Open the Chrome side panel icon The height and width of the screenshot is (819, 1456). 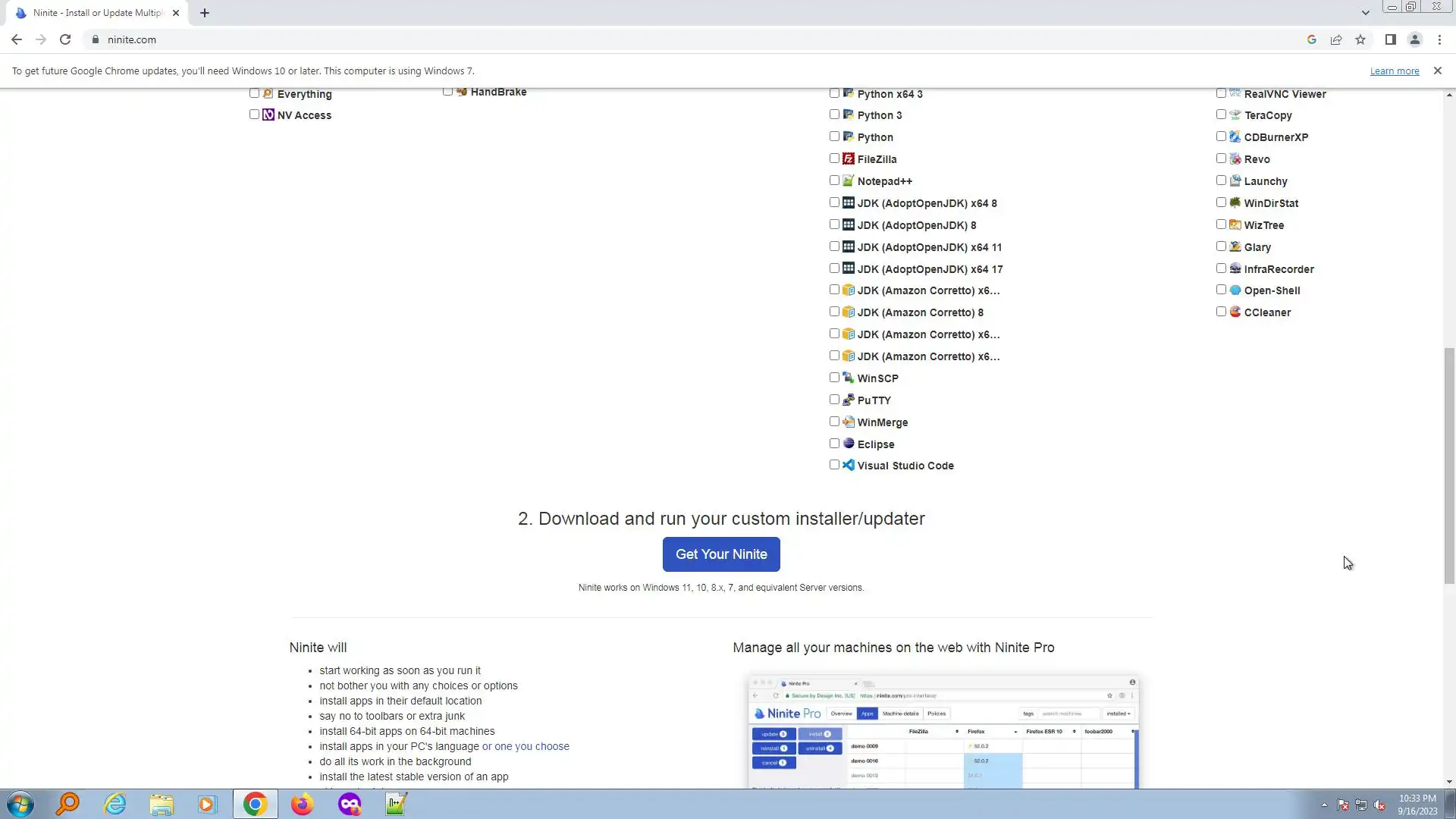[1390, 39]
